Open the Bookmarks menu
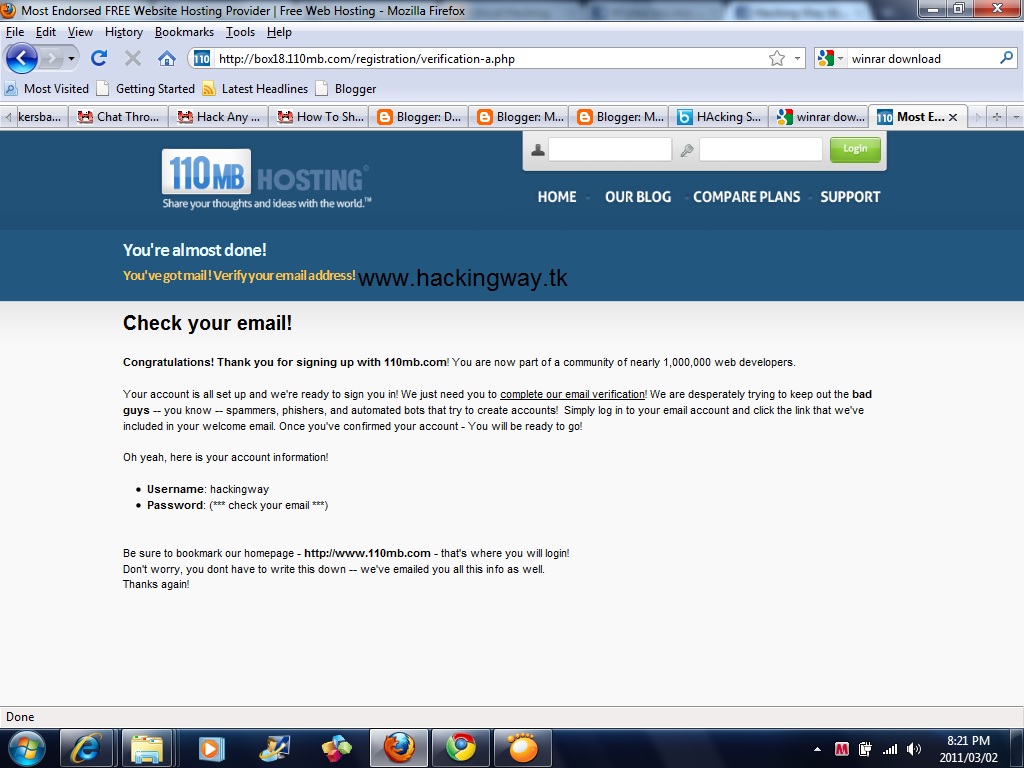This screenshot has height=768, width=1024. click(184, 32)
